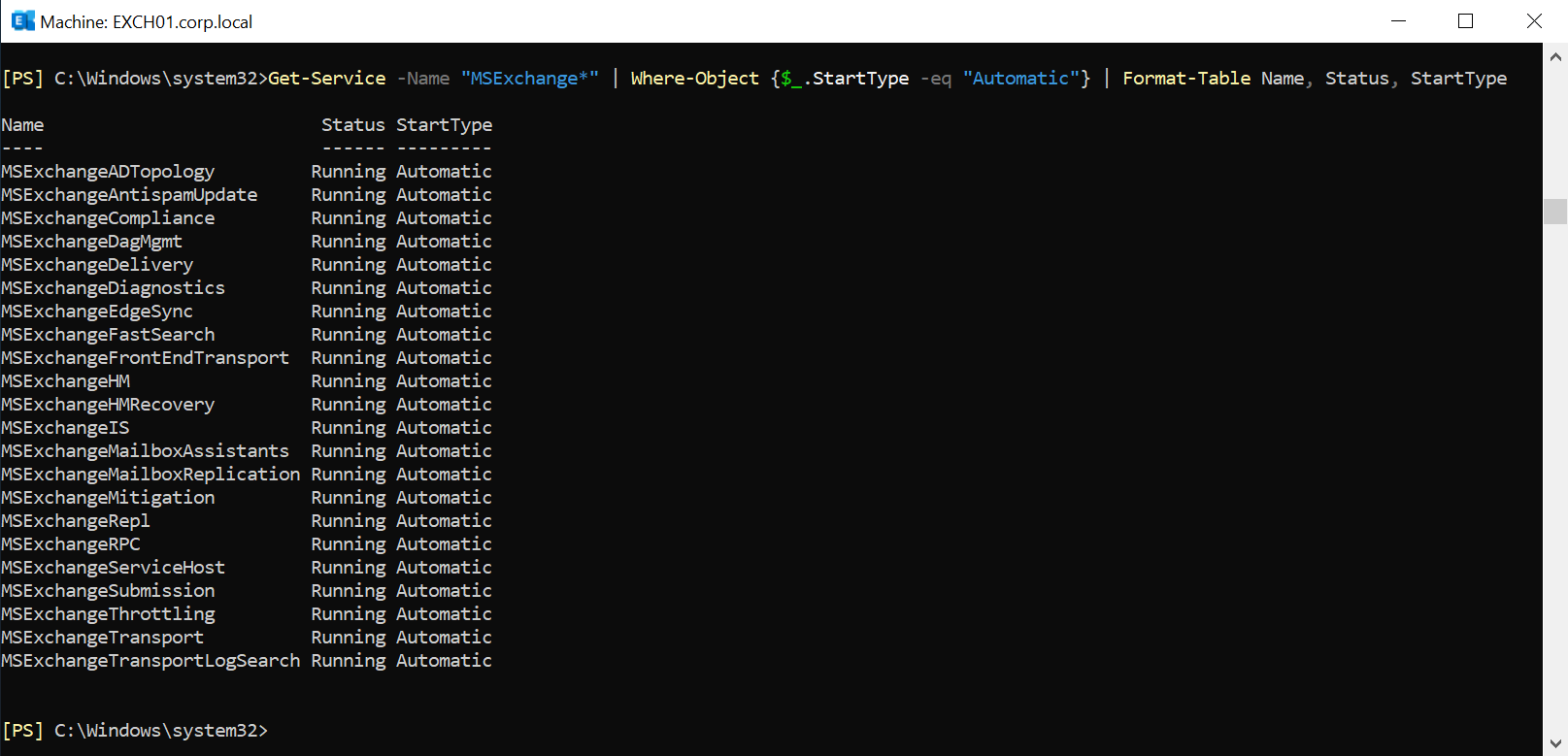Click the MSExchangeTransportLogSearch service name
Image resolution: width=1568 pixels, height=756 pixels.
tap(150, 661)
